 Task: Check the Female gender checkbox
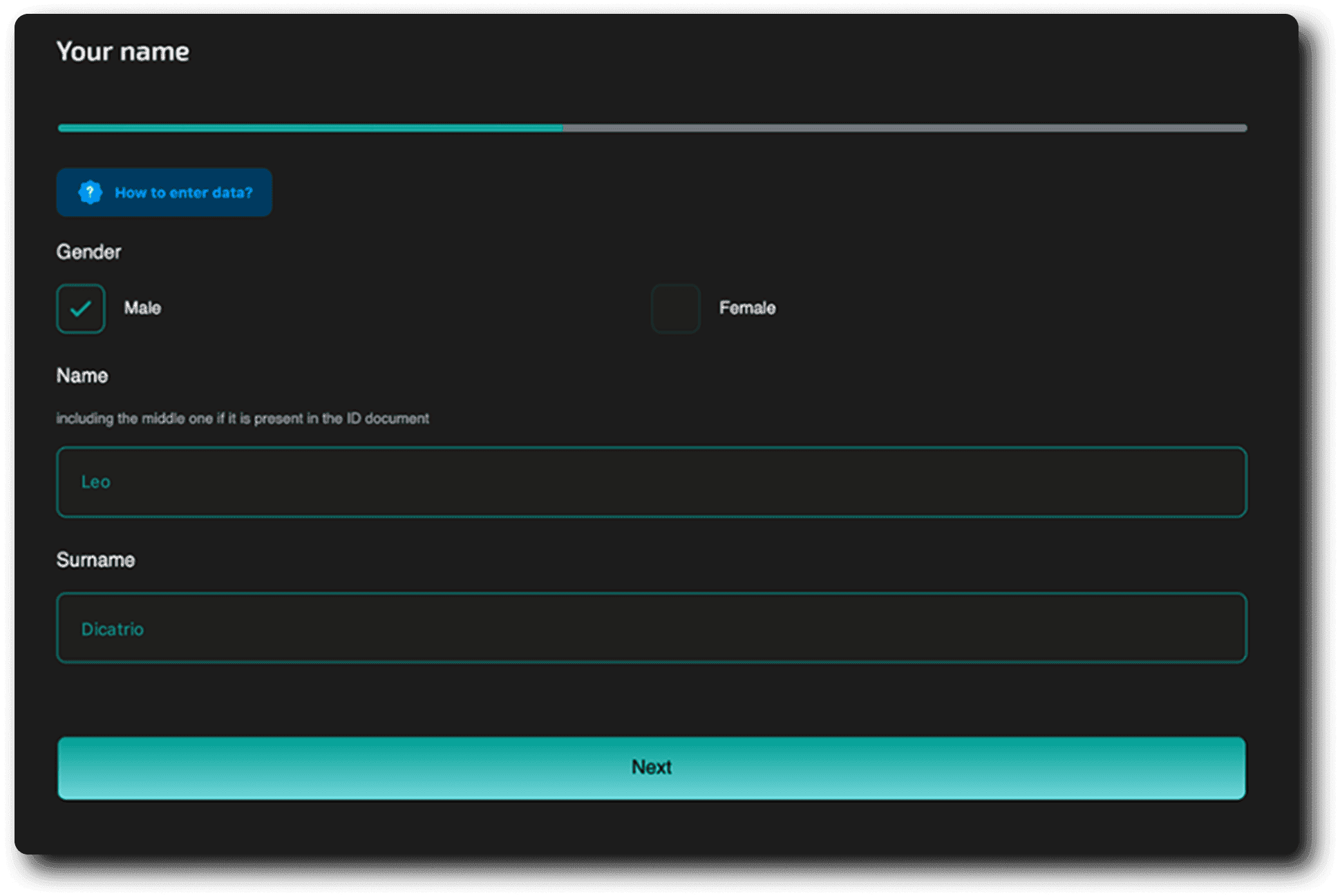[x=675, y=308]
